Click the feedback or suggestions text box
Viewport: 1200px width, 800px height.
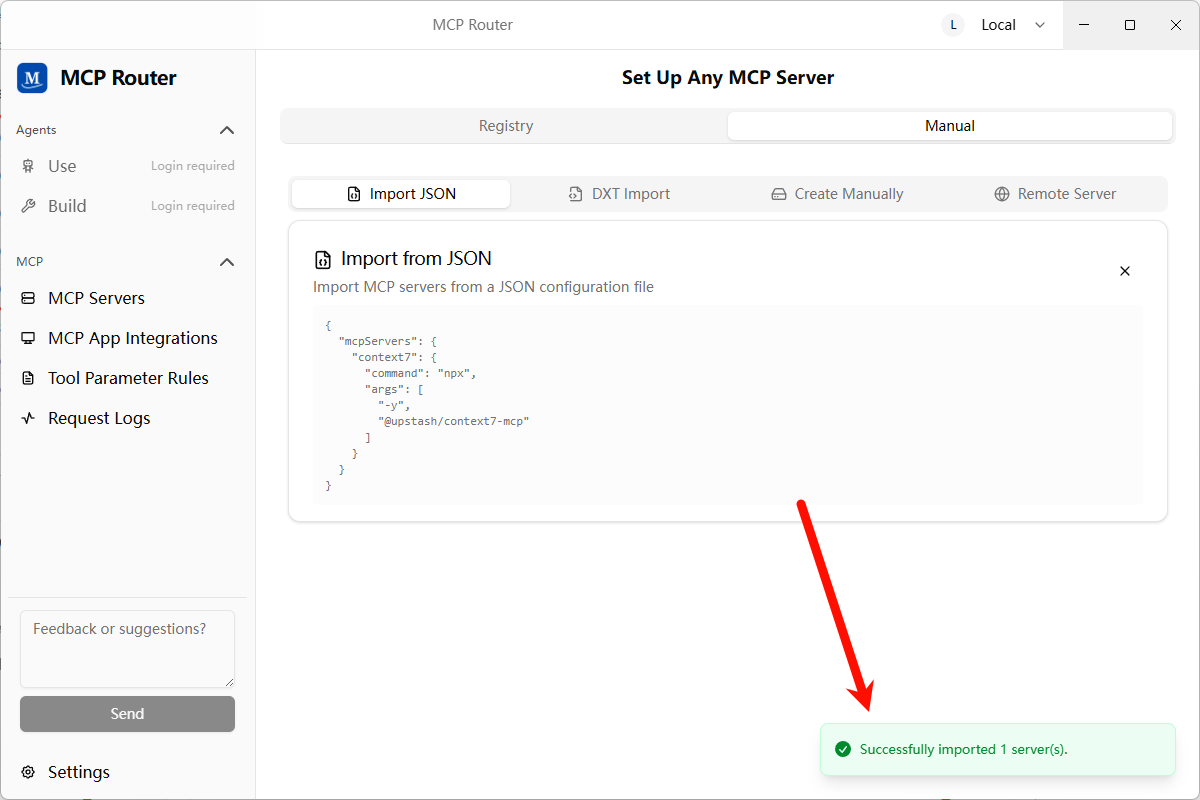coord(127,649)
